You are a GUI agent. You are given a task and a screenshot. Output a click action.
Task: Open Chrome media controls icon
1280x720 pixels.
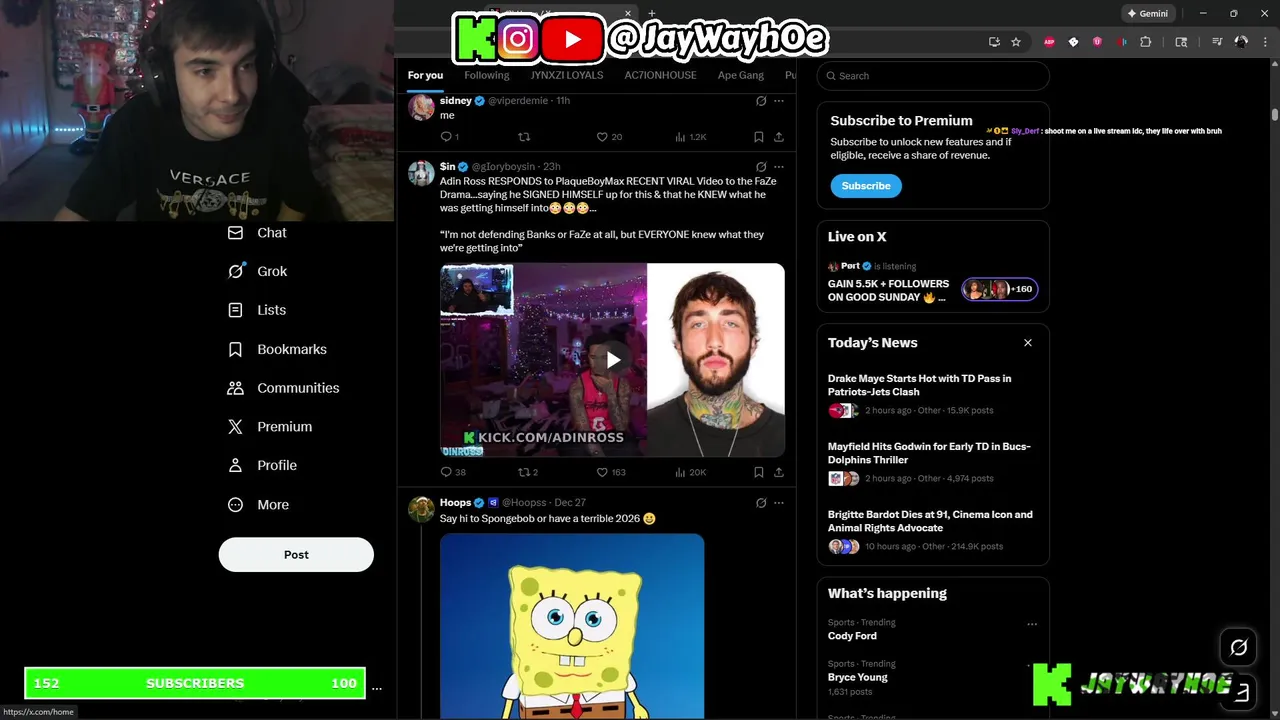coord(1217,42)
